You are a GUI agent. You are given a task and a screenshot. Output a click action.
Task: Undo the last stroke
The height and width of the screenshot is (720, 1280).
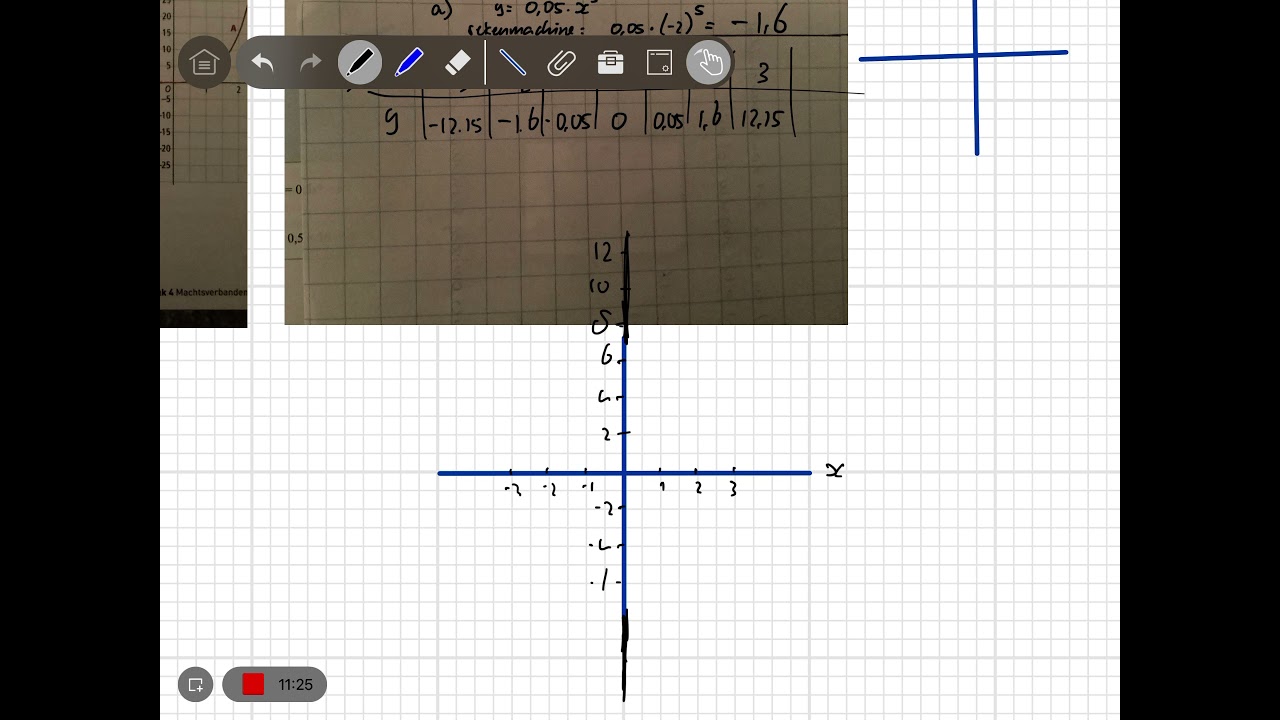pos(262,63)
